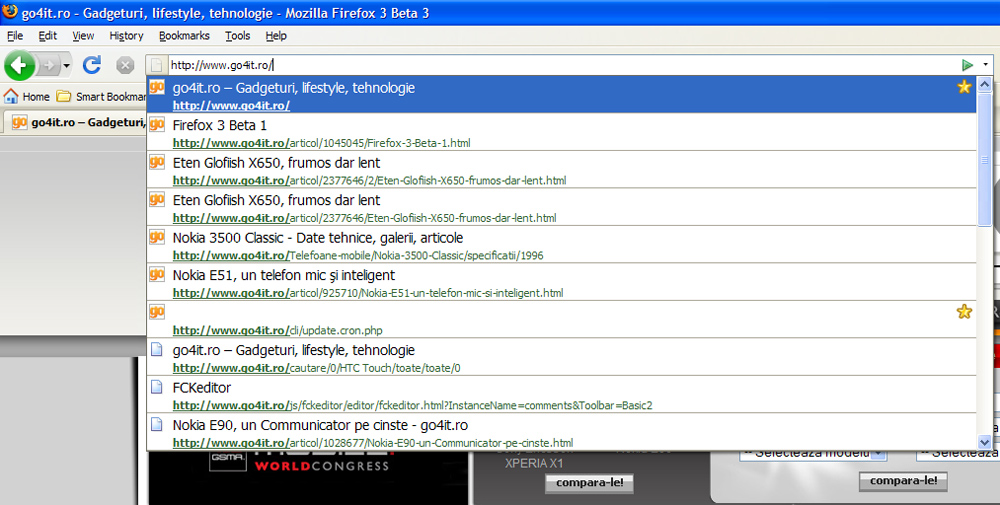This screenshot has width=1000, height=505.
Task: Click in the URL address field
Action: click(561, 65)
